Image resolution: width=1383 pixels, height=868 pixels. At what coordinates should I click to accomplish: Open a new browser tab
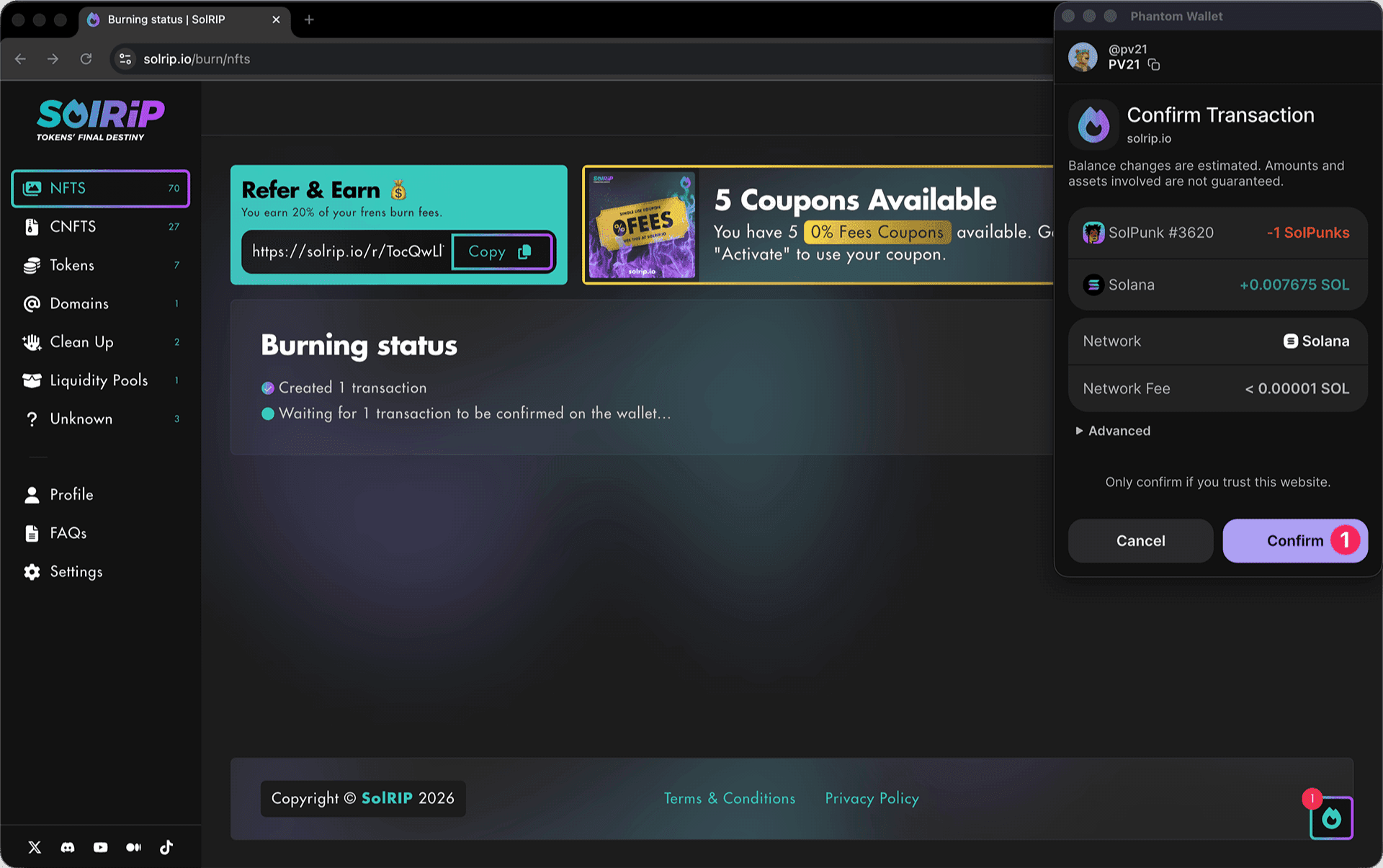point(309,19)
